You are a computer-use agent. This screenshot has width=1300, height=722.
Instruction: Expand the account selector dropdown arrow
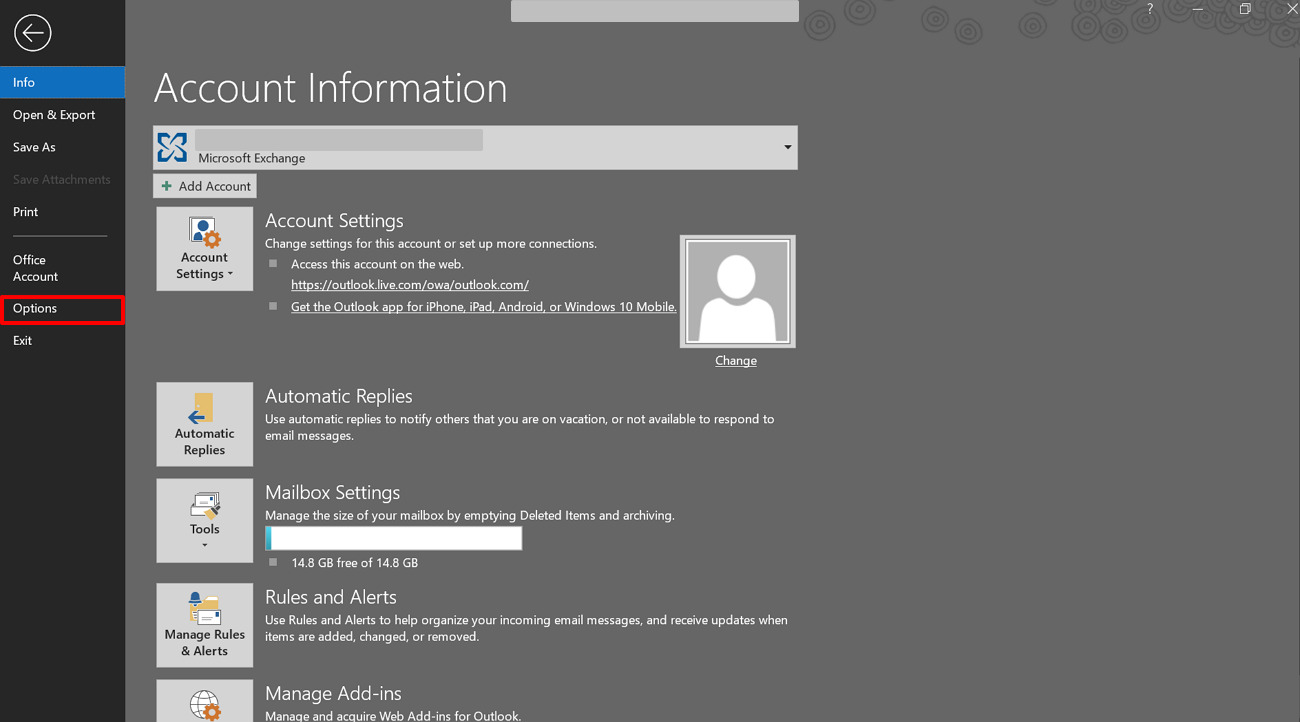[x=788, y=148]
